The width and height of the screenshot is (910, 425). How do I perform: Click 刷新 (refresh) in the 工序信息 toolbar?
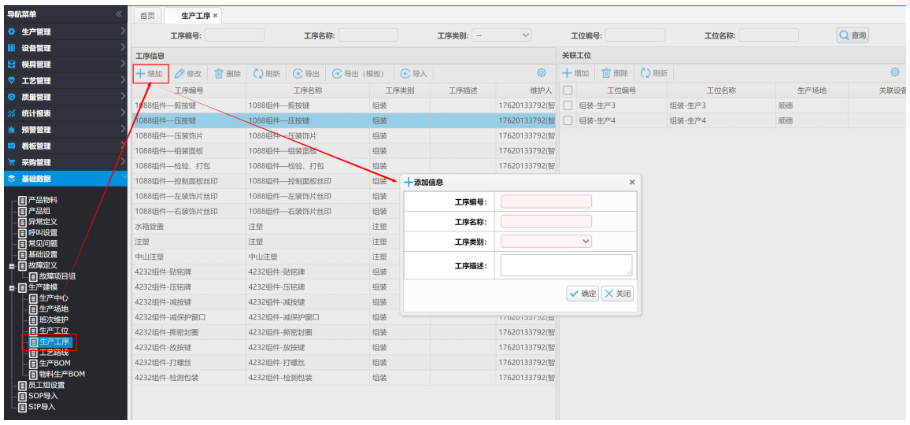267,74
